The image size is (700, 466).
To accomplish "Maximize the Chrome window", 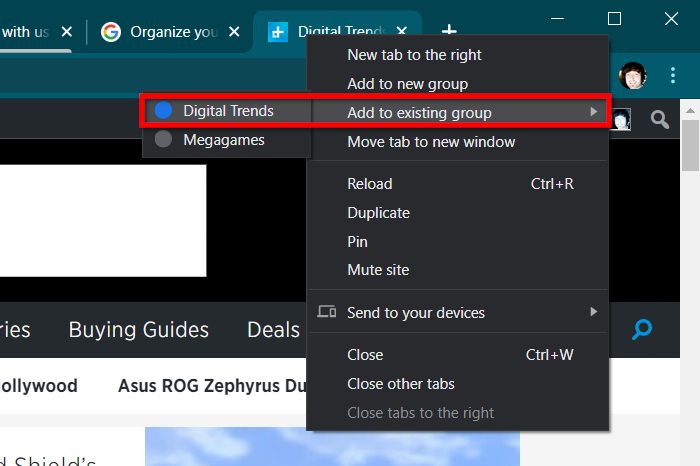I will [614, 19].
